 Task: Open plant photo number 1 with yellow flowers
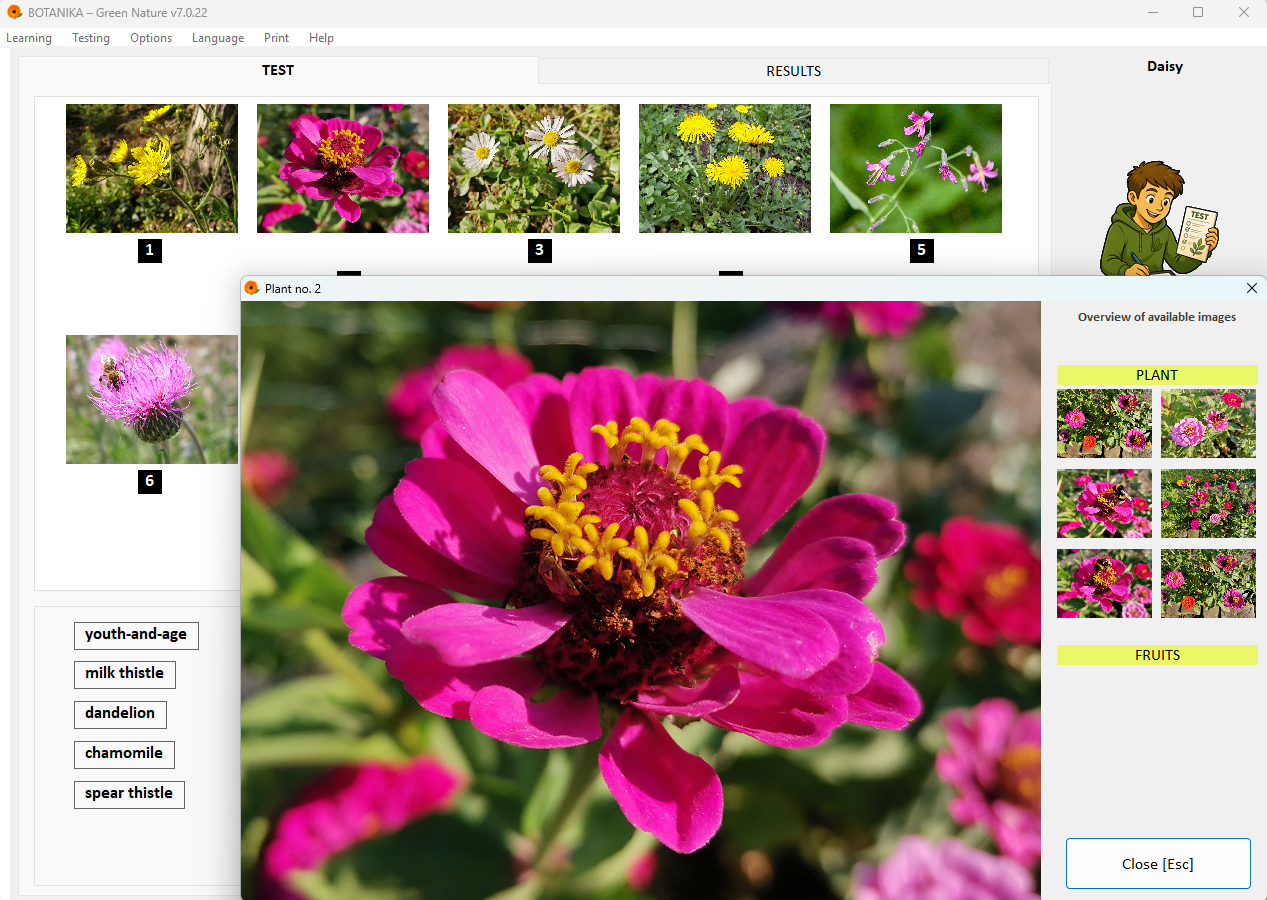point(152,168)
